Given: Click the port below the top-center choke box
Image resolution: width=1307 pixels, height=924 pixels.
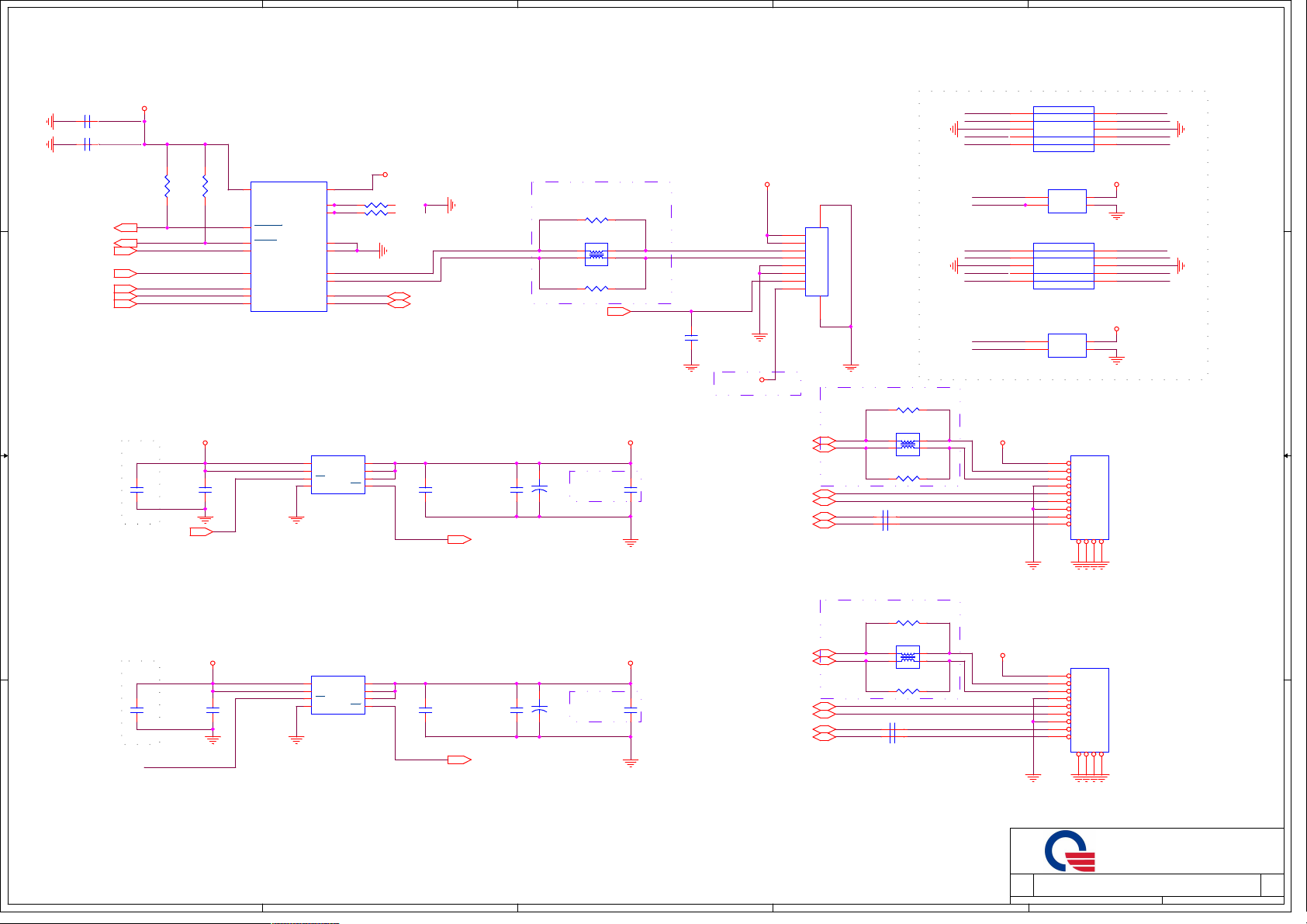Looking at the screenshot, I should [618, 311].
